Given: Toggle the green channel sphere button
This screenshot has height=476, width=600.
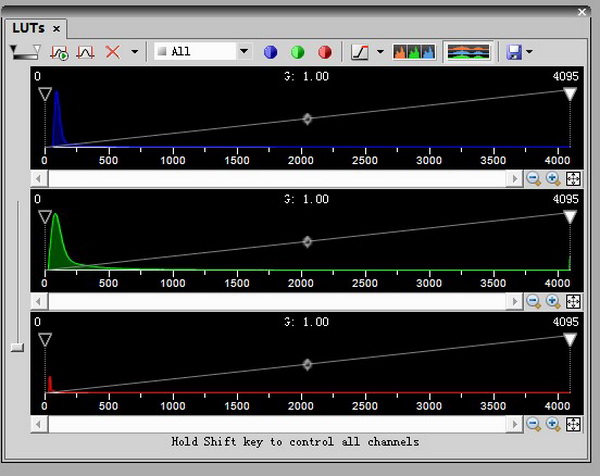Looking at the screenshot, I should click(x=297, y=52).
